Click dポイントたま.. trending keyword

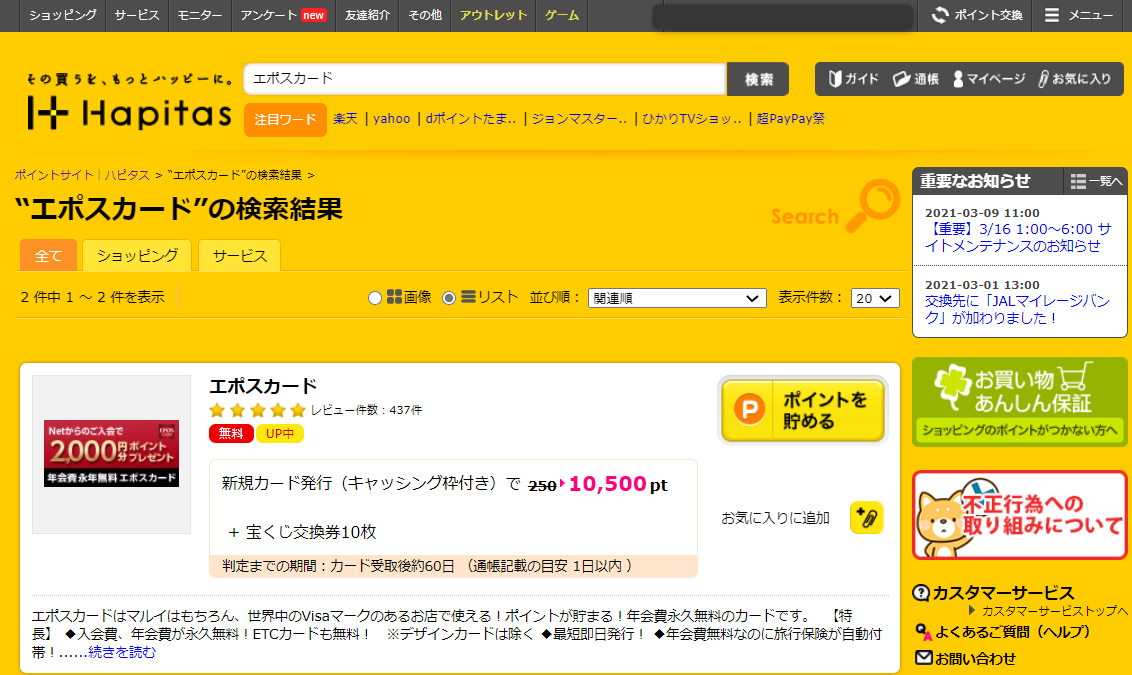coord(471,119)
